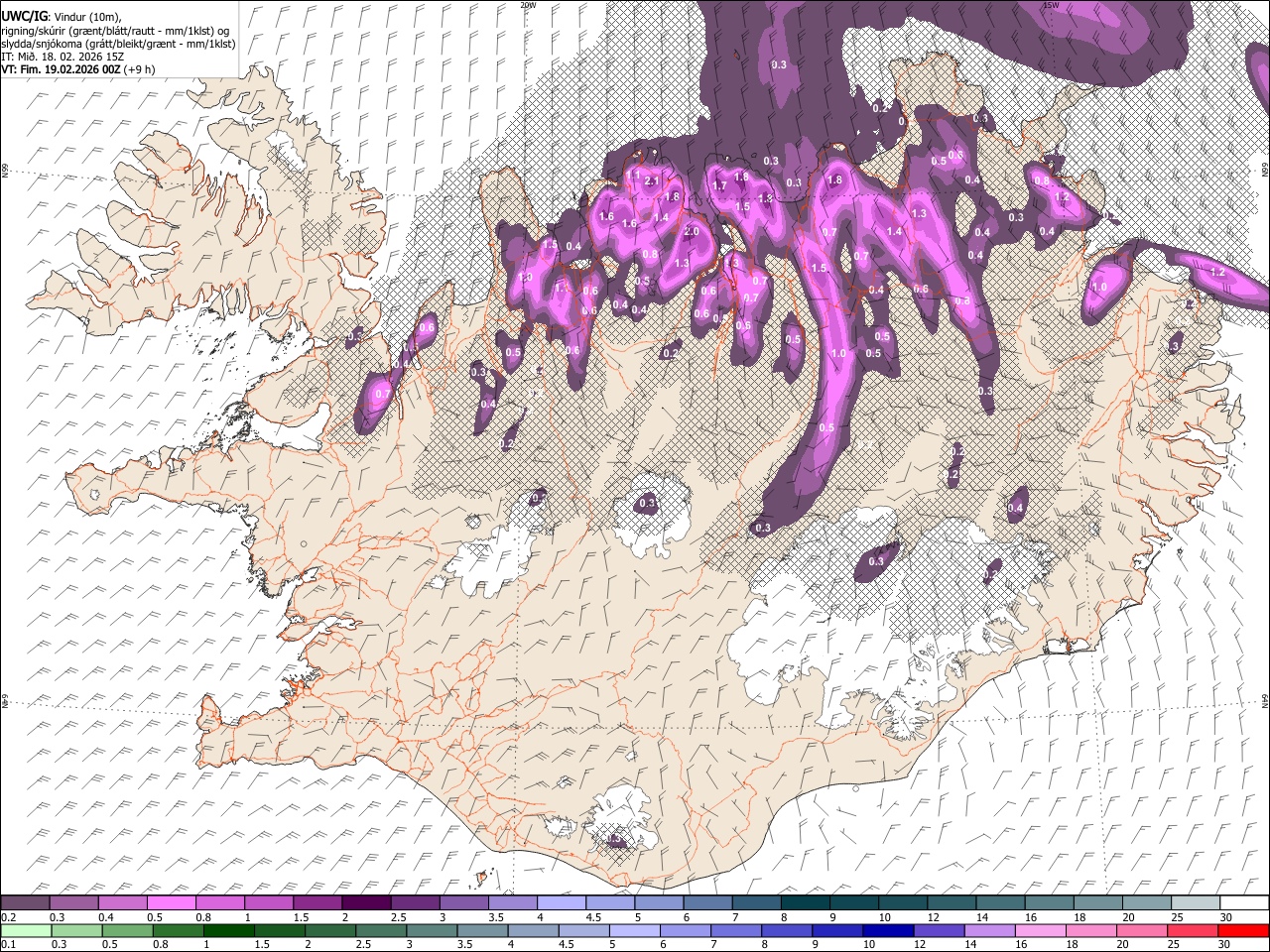Click the 'slydda/snjókoma (grátt/bleikt/grænt' description line

click(118, 44)
